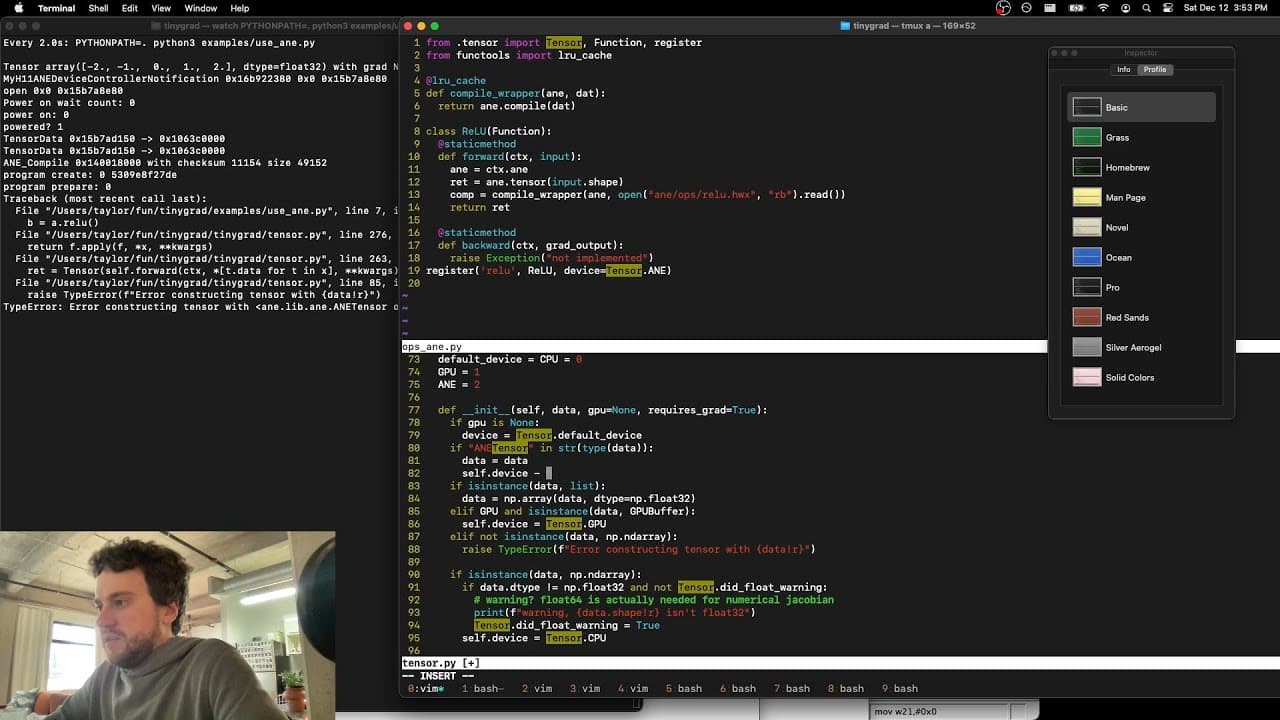The image size is (1280, 720).
Task: Switch to tmux window 2:vim
Action: coord(537,689)
